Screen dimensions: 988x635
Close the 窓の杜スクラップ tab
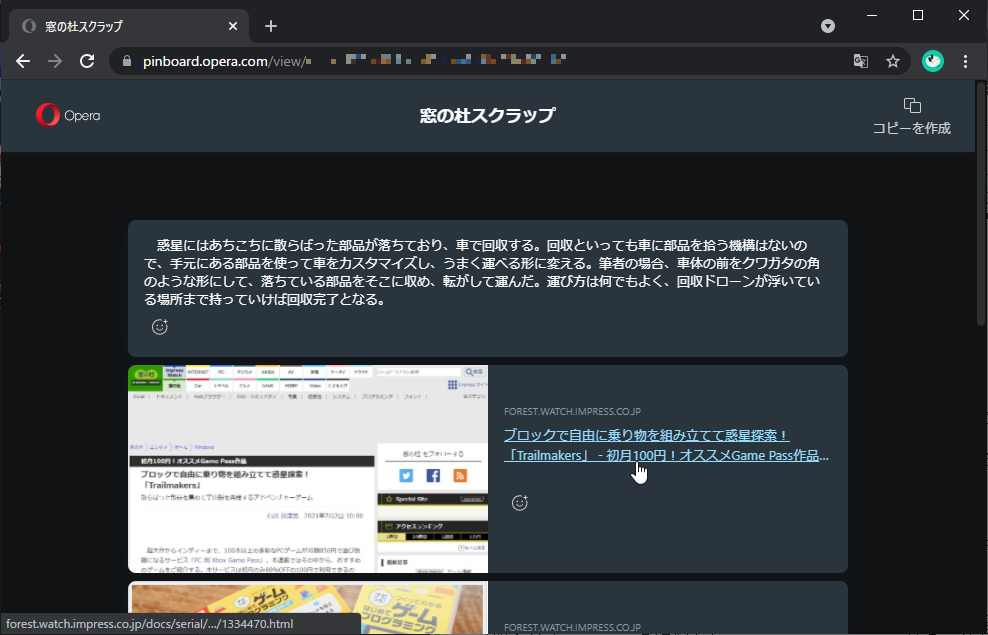(x=233, y=25)
